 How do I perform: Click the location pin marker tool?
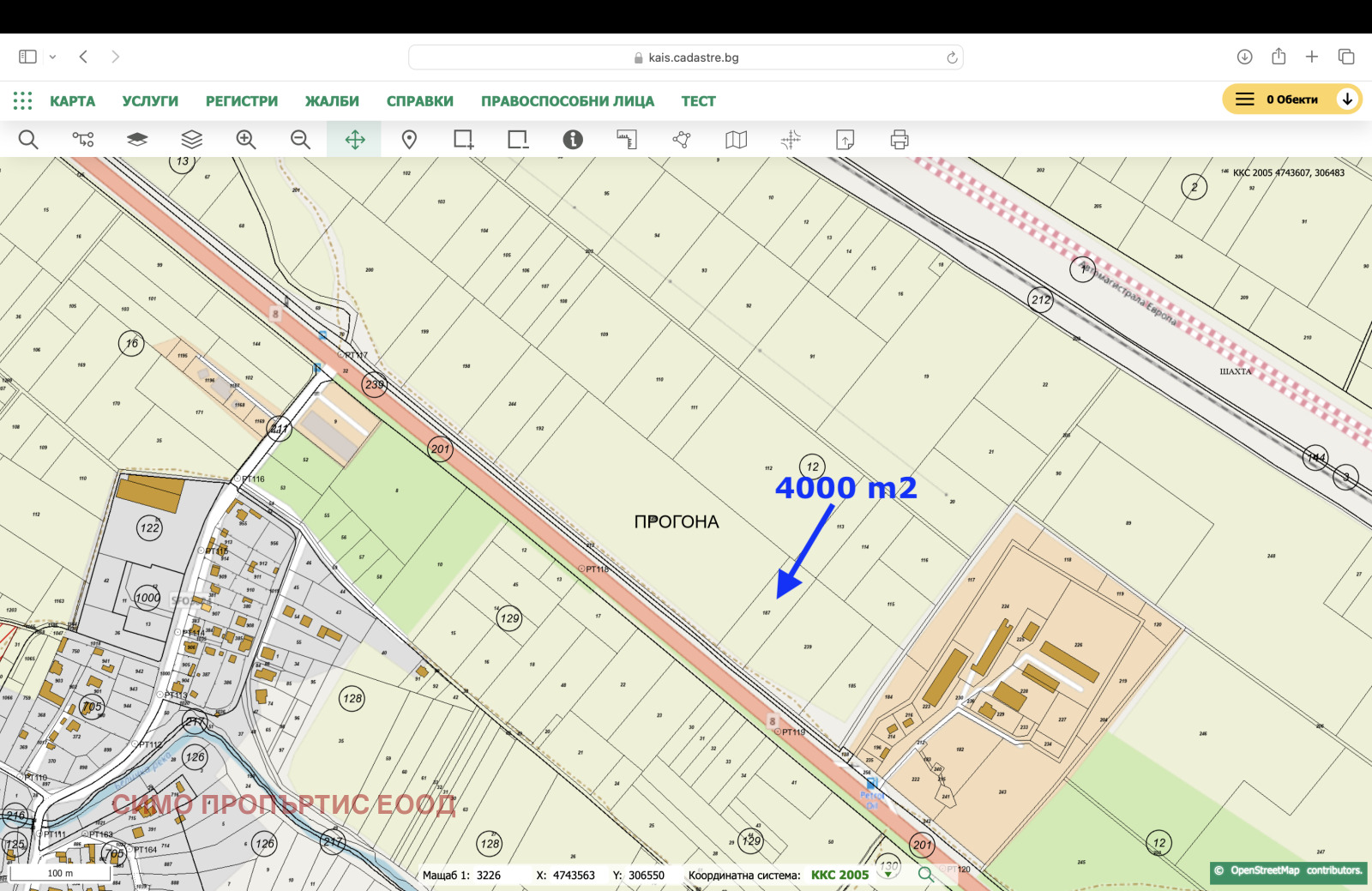[x=409, y=140]
